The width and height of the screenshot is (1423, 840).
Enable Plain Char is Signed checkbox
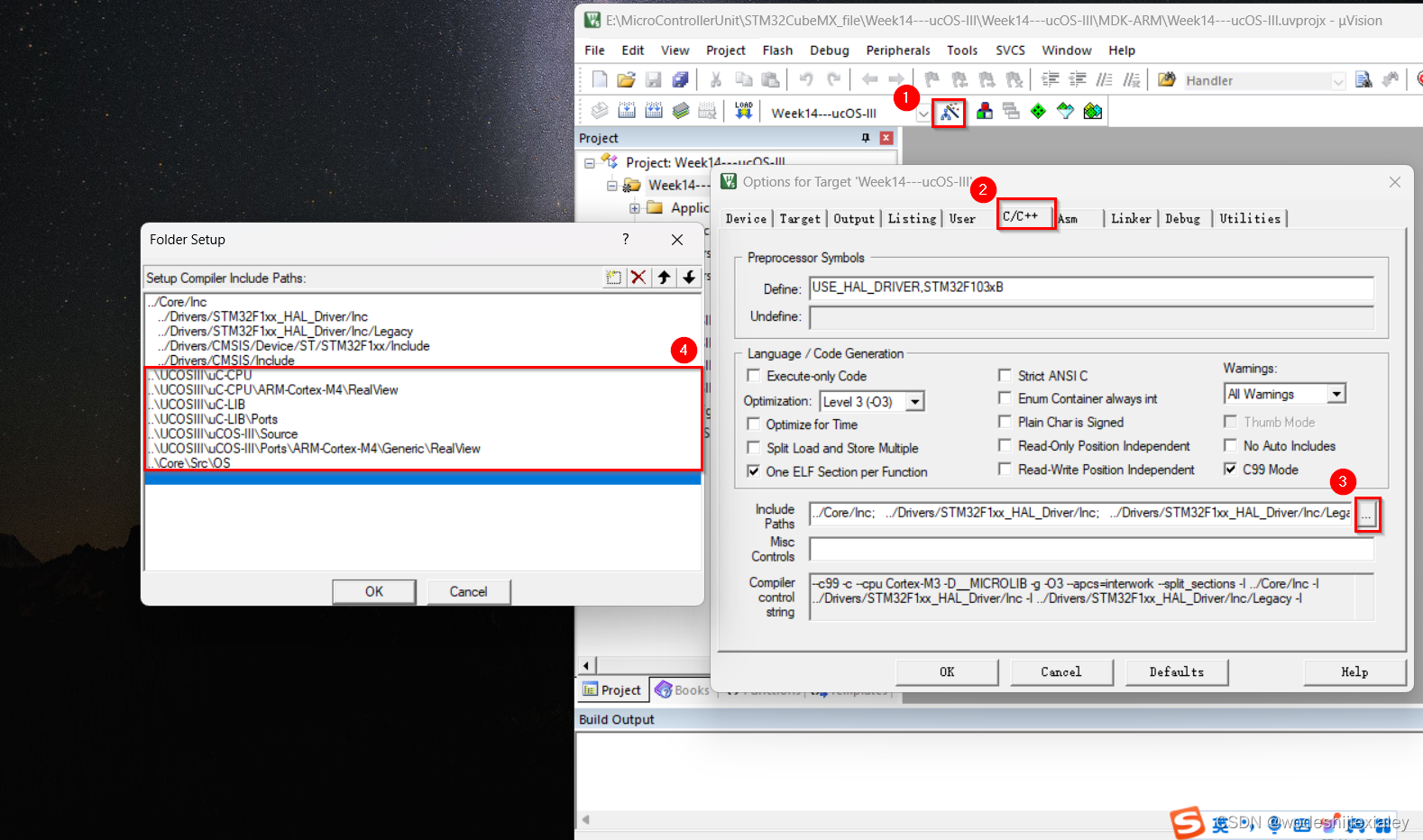1005,421
